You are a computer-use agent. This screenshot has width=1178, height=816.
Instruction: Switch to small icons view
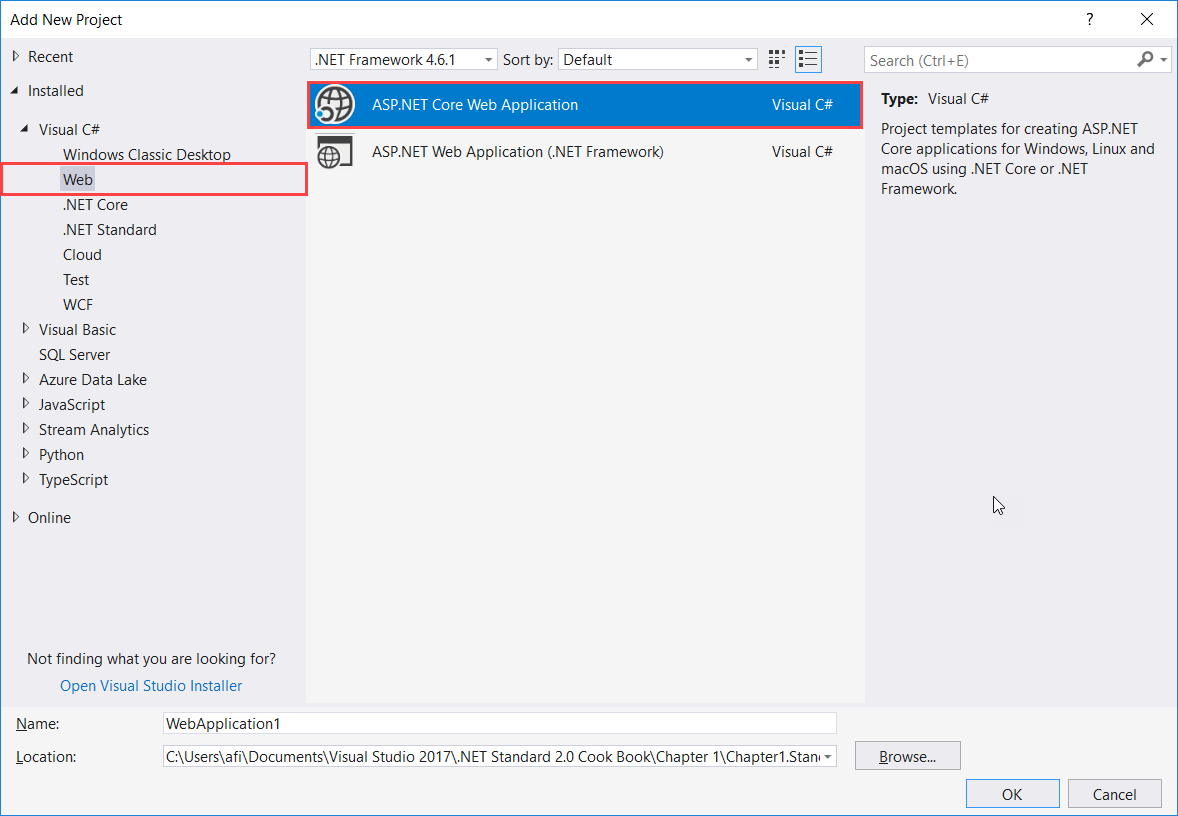pos(777,59)
